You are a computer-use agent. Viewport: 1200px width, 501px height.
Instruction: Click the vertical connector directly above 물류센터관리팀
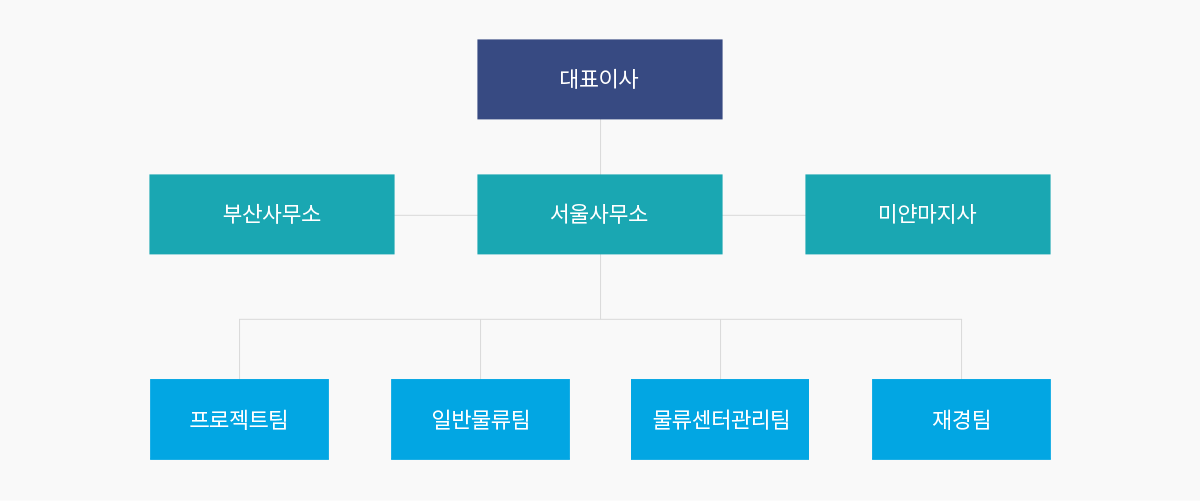pos(720,349)
